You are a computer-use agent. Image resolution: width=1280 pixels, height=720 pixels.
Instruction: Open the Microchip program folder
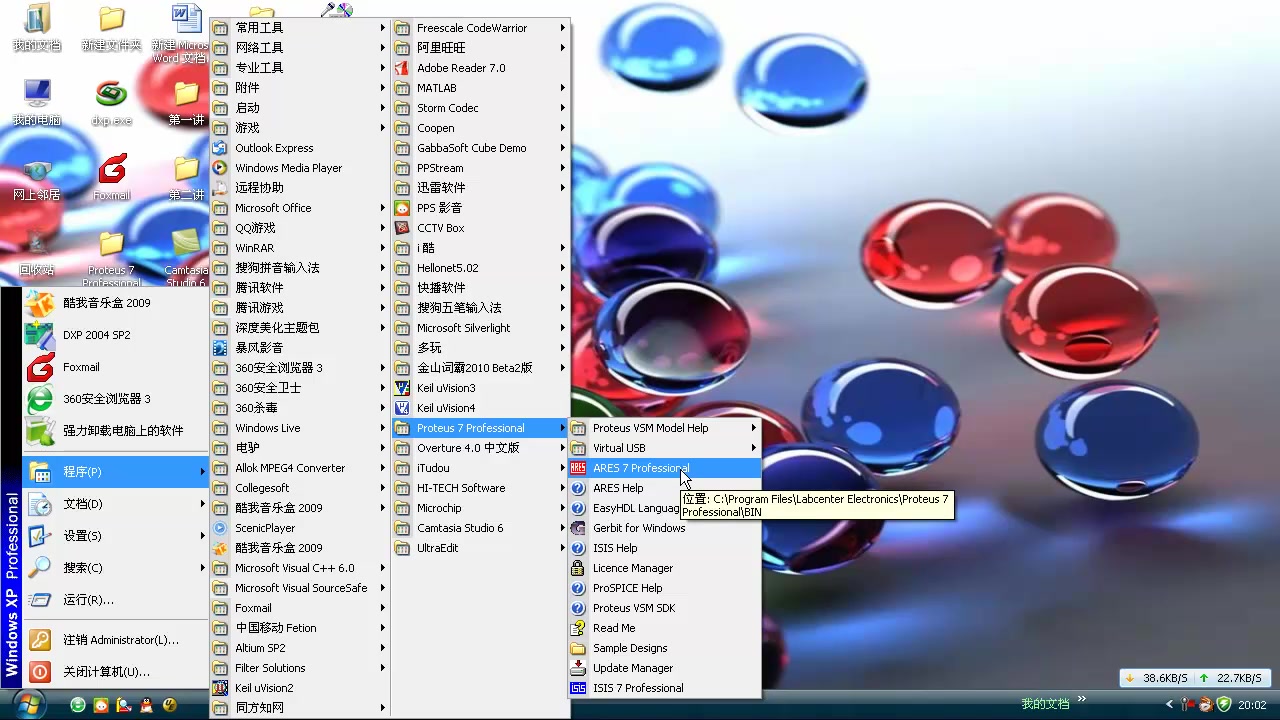click(480, 508)
